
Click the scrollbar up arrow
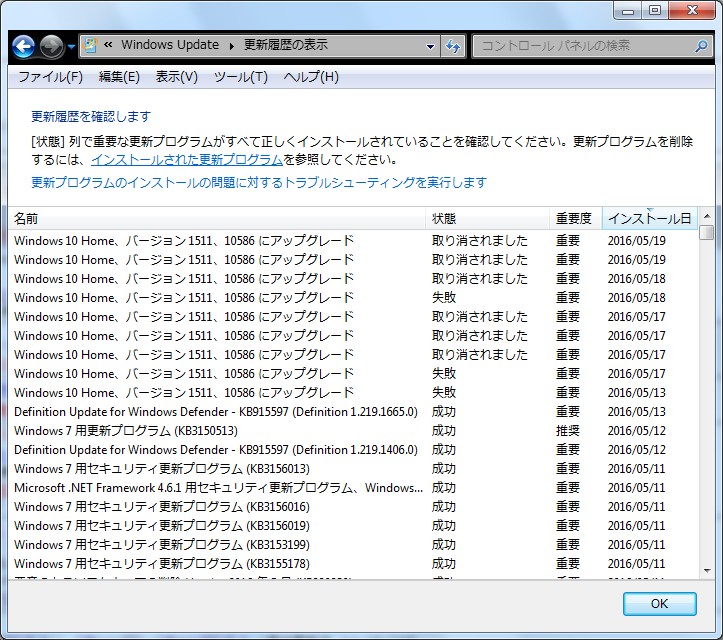707,216
